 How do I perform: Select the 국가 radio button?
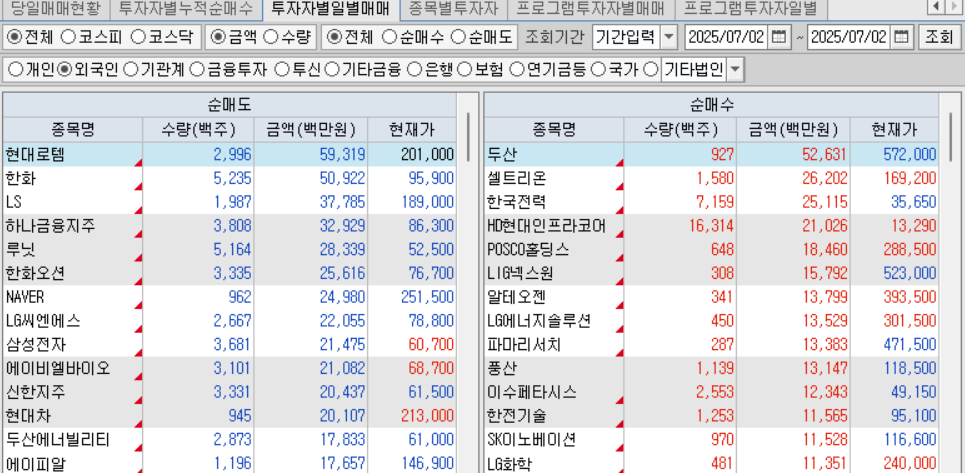(598, 70)
